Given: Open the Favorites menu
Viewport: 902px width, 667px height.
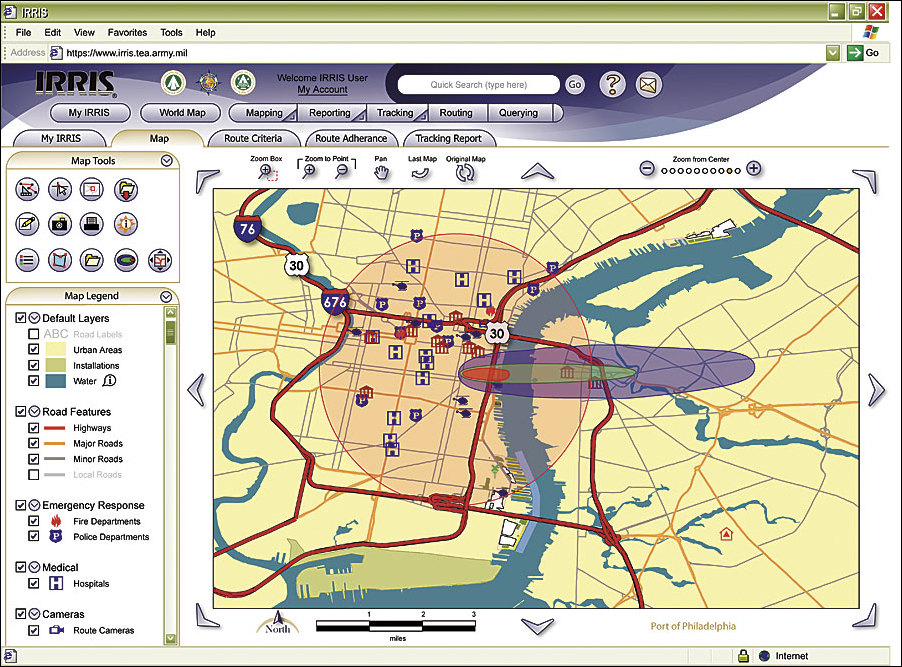Looking at the screenshot, I should coord(127,33).
